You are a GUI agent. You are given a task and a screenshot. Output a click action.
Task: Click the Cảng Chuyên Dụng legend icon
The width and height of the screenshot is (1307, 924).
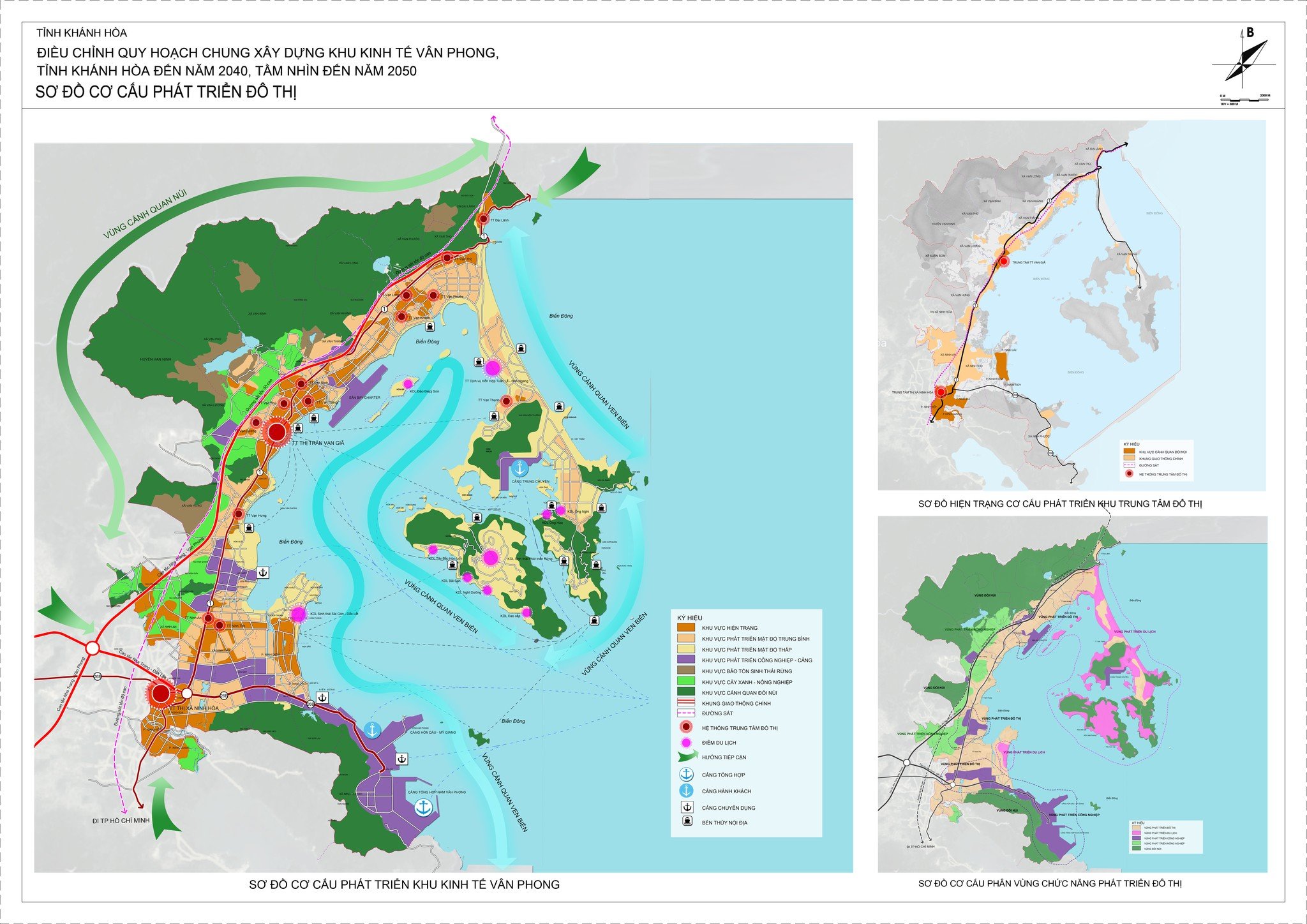pos(687,807)
